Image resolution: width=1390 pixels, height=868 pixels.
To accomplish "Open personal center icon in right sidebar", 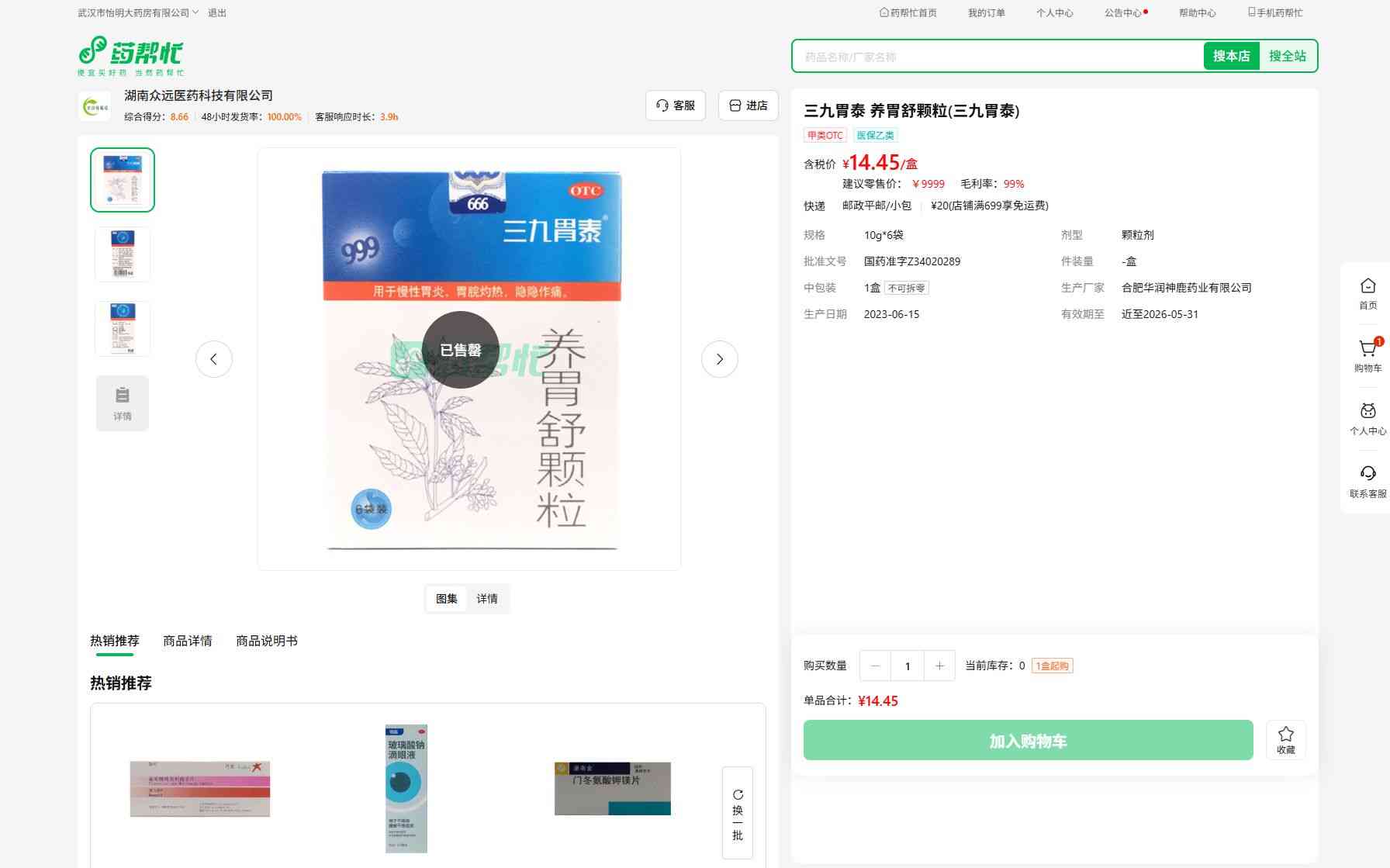I will click(x=1368, y=412).
